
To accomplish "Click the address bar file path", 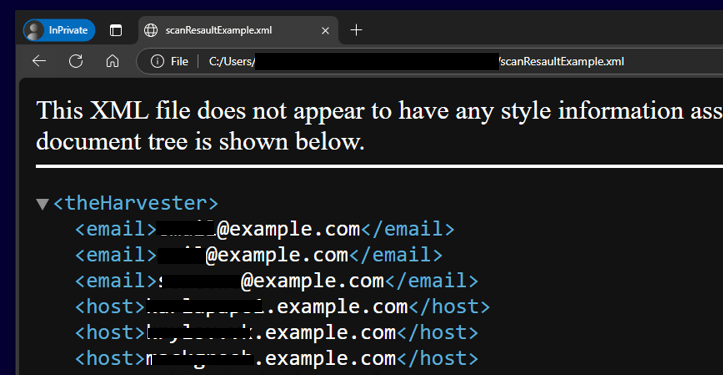I will click(416, 61).
